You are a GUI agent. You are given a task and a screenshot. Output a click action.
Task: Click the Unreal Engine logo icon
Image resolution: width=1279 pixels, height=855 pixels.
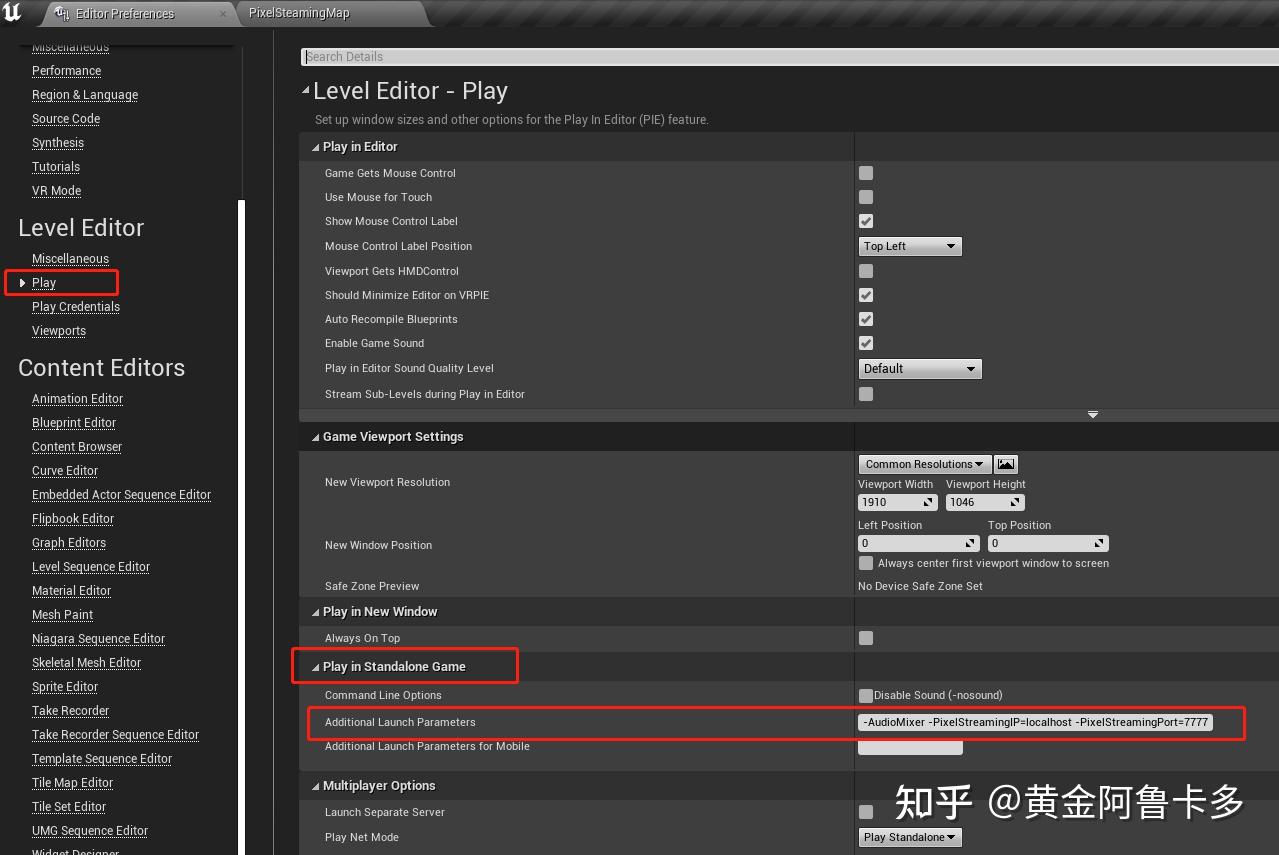pyautogui.click(x=13, y=14)
